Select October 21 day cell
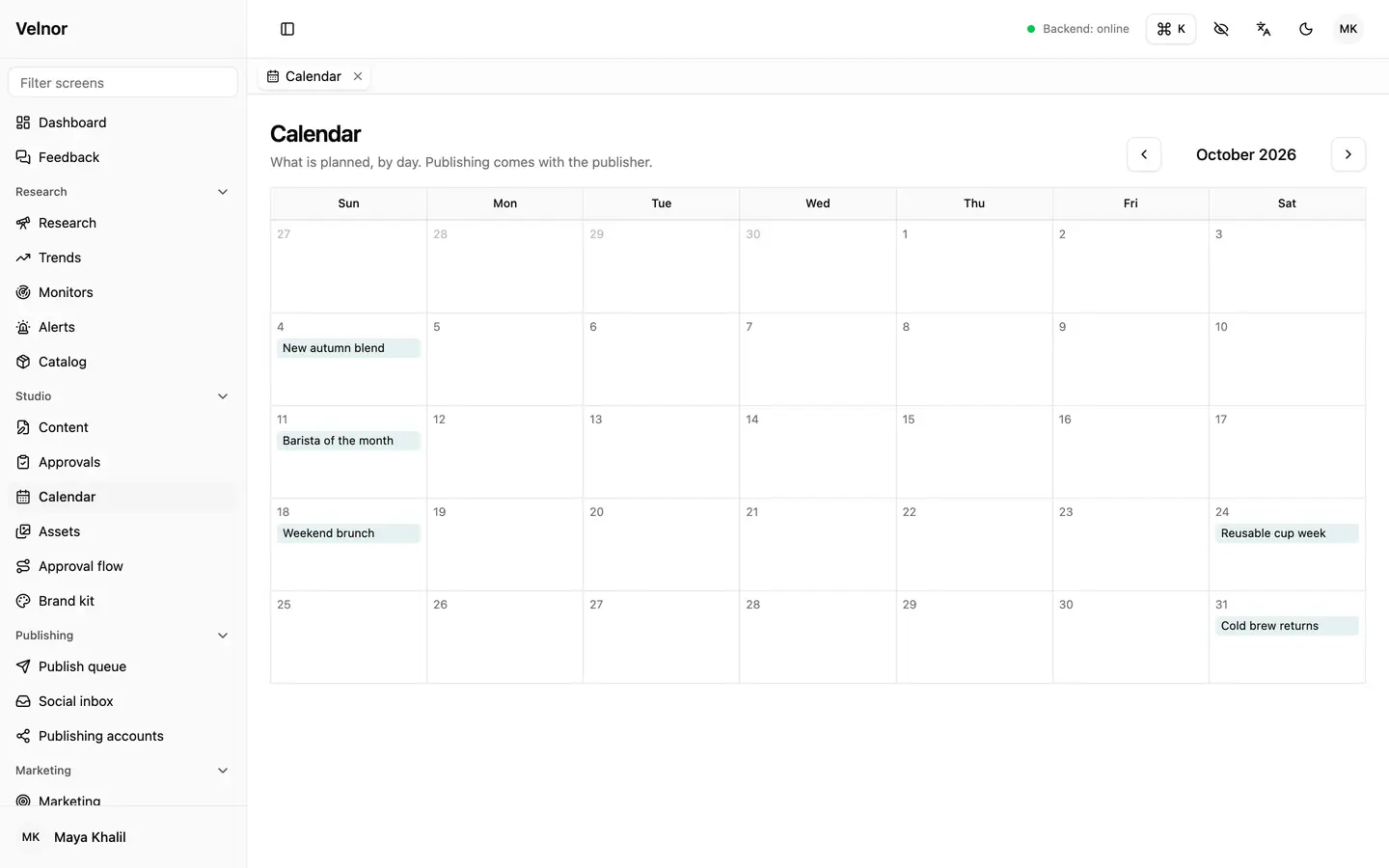Image resolution: width=1389 pixels, height=868 pixels. [x=818, y=544]
